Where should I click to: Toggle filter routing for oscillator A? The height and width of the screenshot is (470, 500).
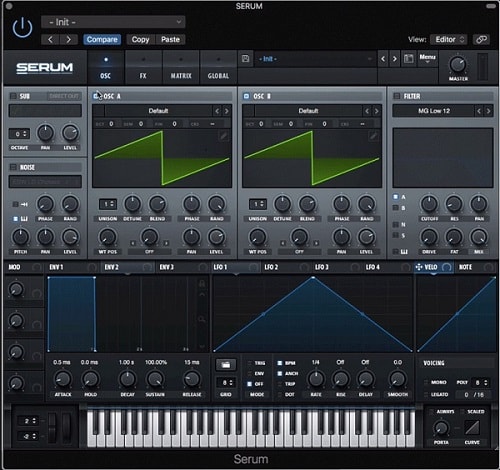click(x=396, y=197)
